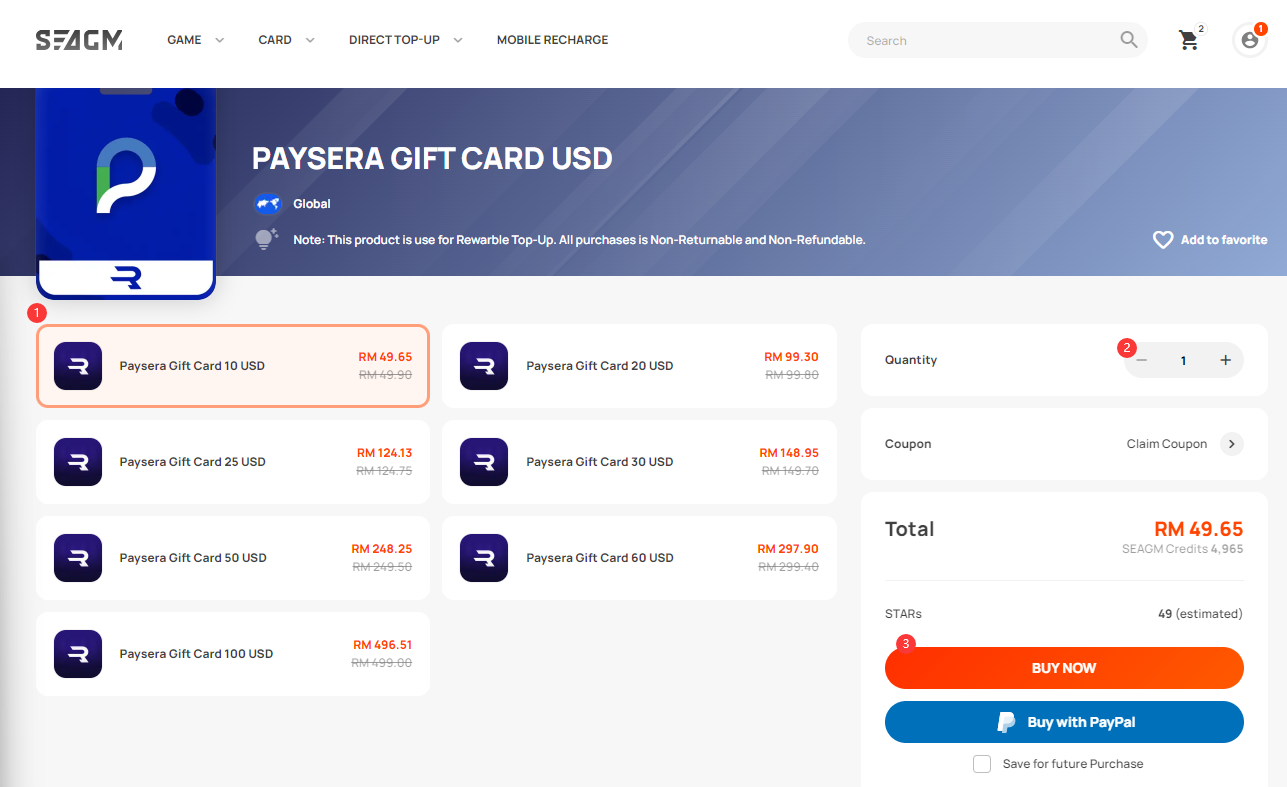The width and height of the screenshot is (1287, 787).
Task: Open the user account profile icon
Action: pyautogui.click(x=1249, y=40)
